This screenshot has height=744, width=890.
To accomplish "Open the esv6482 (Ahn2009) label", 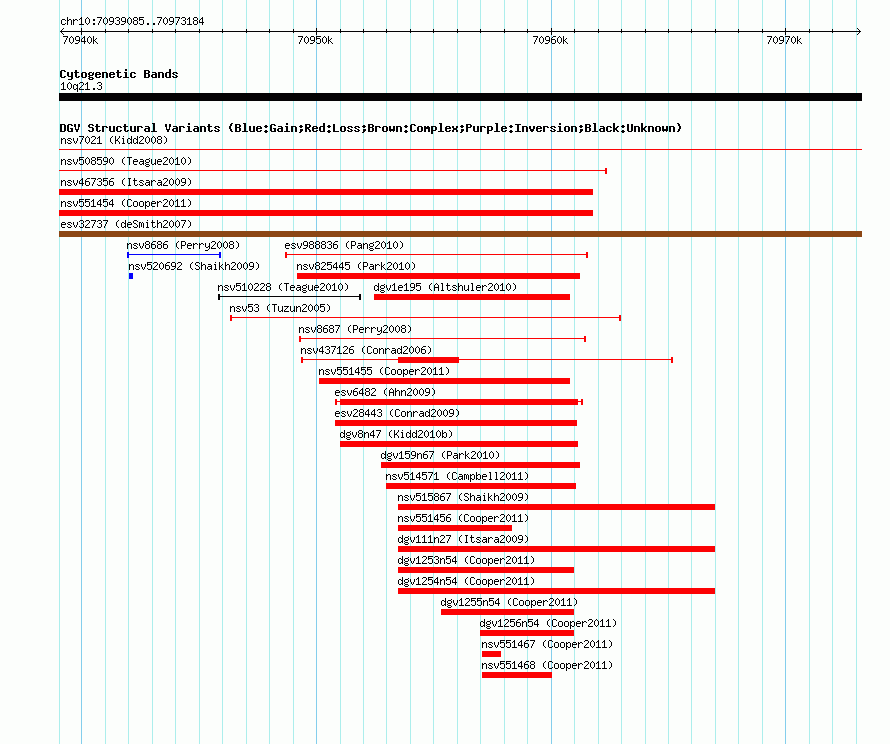I will 385,392.
